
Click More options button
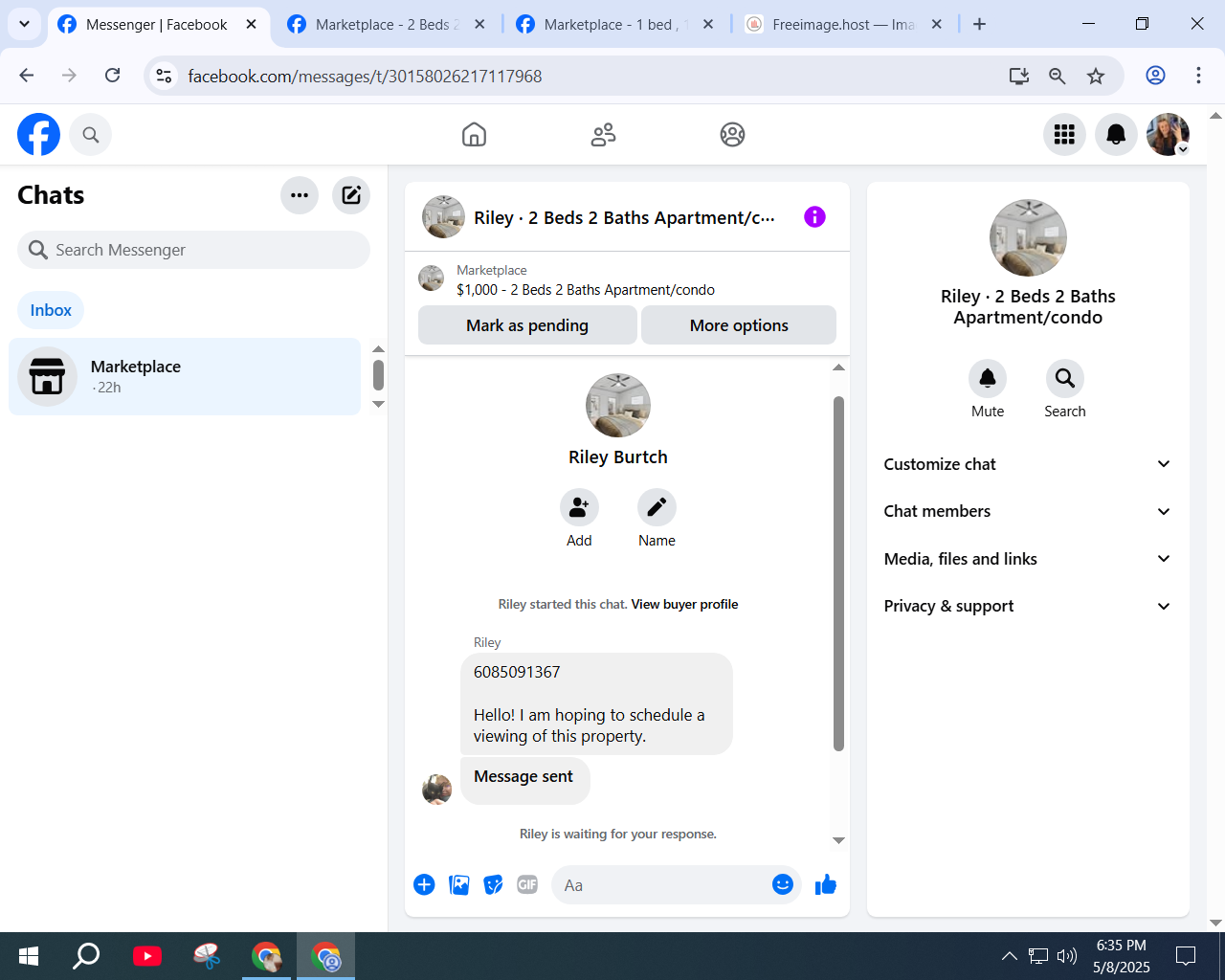[739, 325]
